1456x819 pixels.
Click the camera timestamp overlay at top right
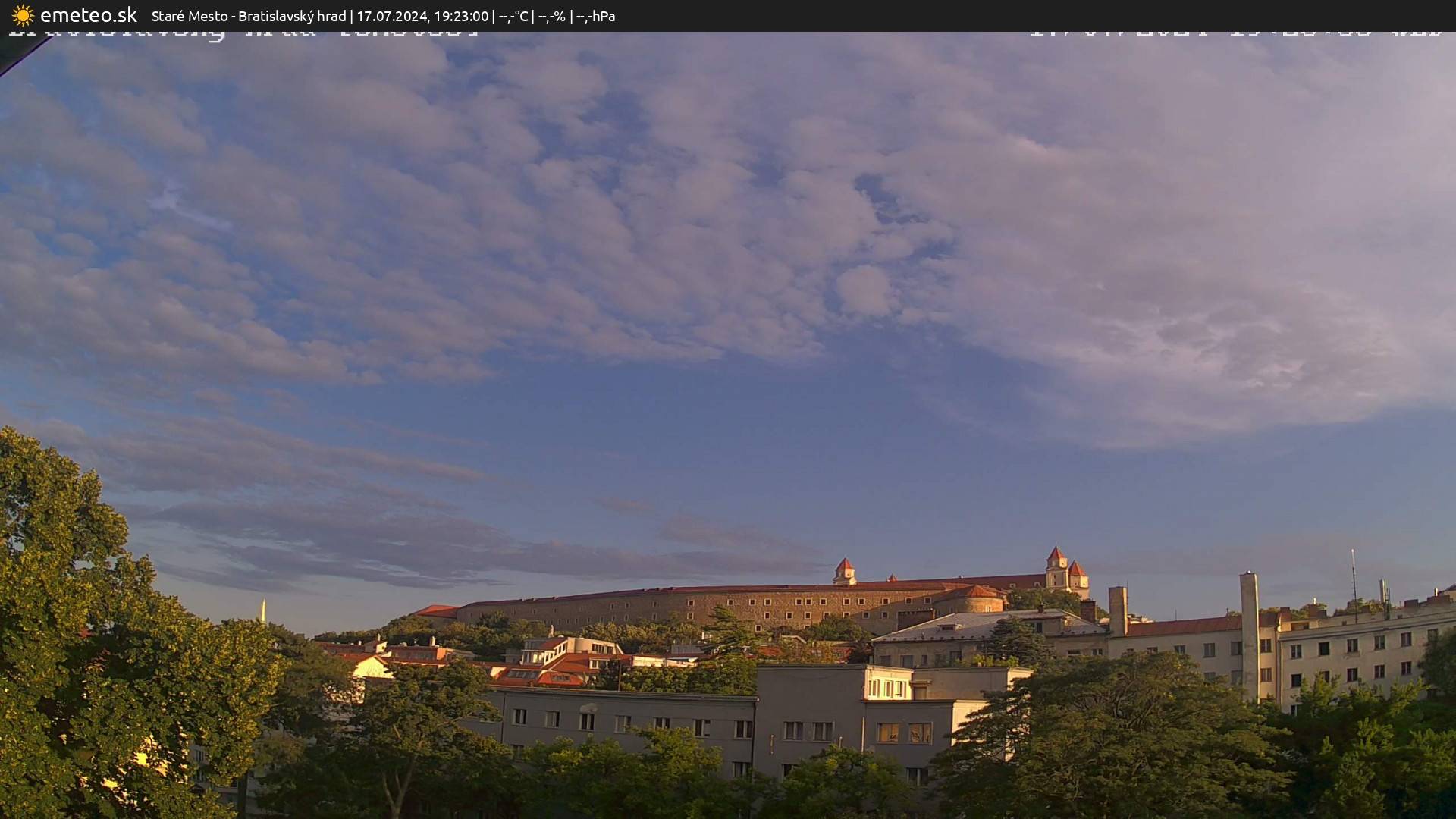click(1235, 33)
